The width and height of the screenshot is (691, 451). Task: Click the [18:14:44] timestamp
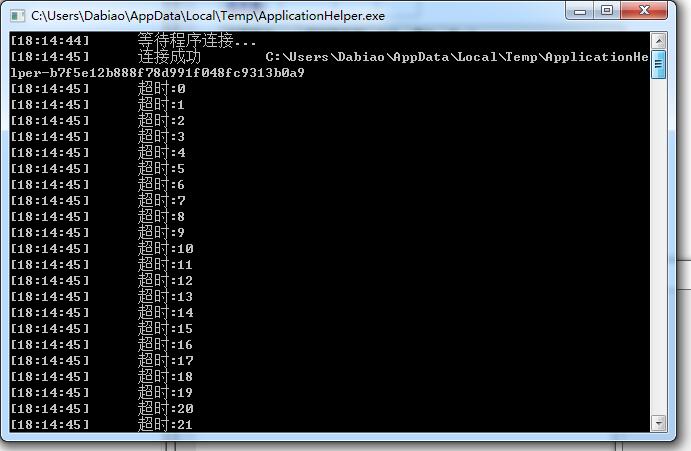(49, 41)
